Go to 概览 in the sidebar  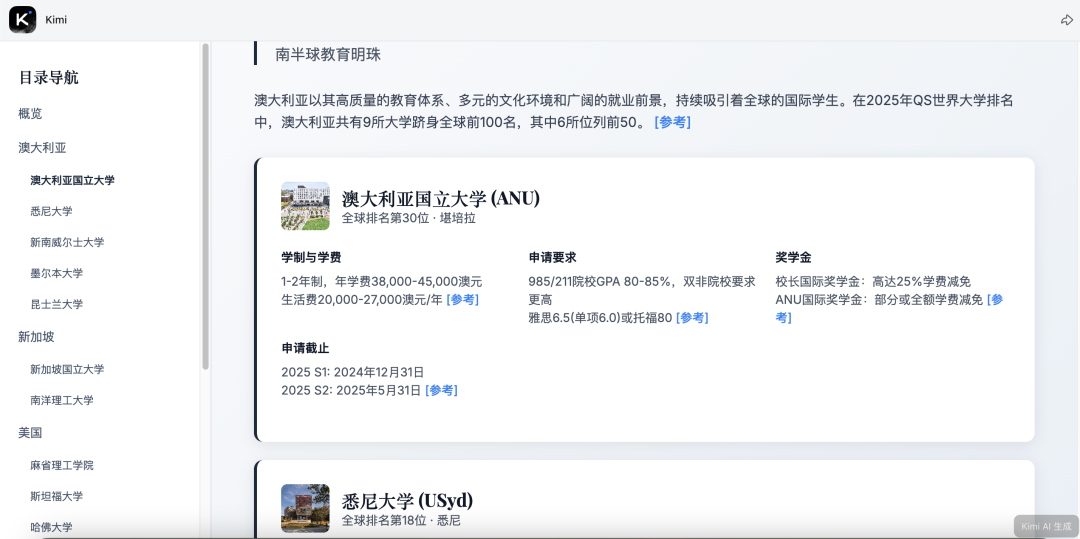(x=31, y=114)
